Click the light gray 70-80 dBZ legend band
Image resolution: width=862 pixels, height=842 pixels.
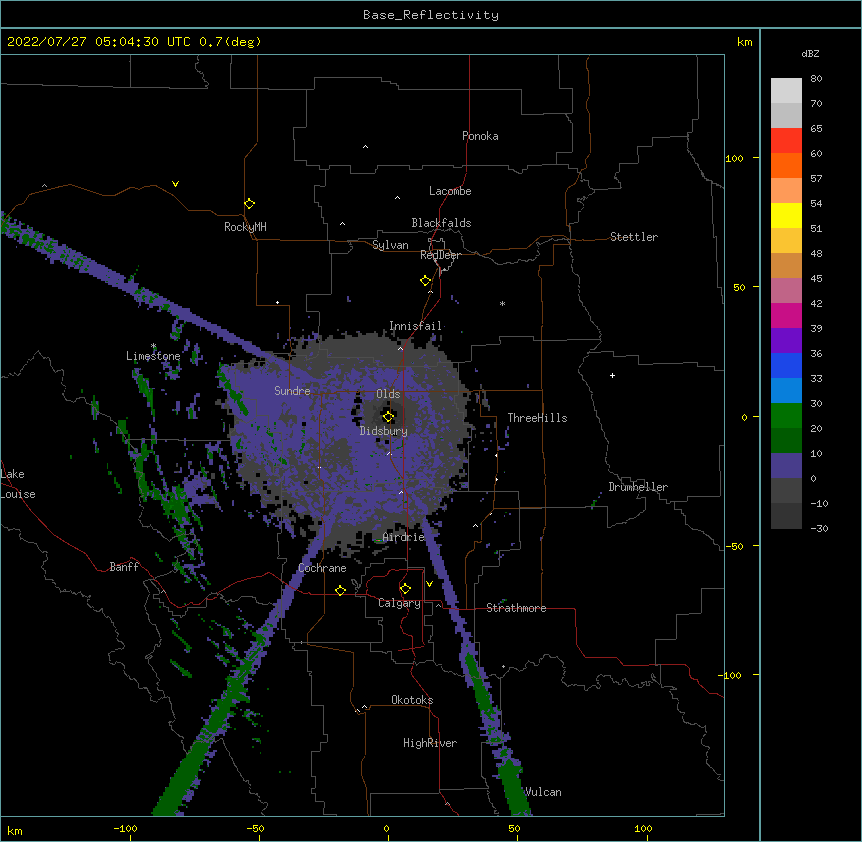coord(786,91)
